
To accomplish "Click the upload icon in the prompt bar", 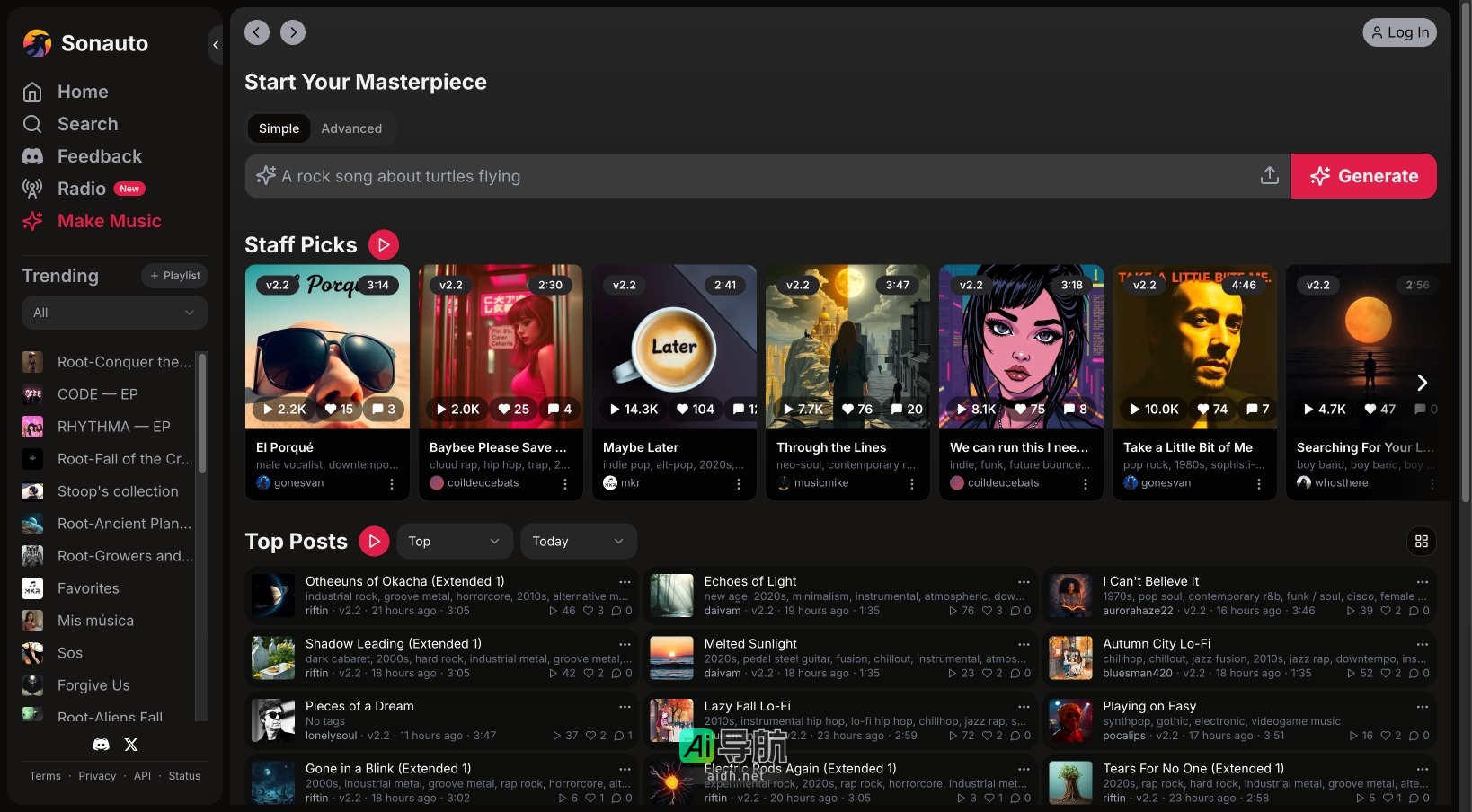I will [x=1269, y=176].
